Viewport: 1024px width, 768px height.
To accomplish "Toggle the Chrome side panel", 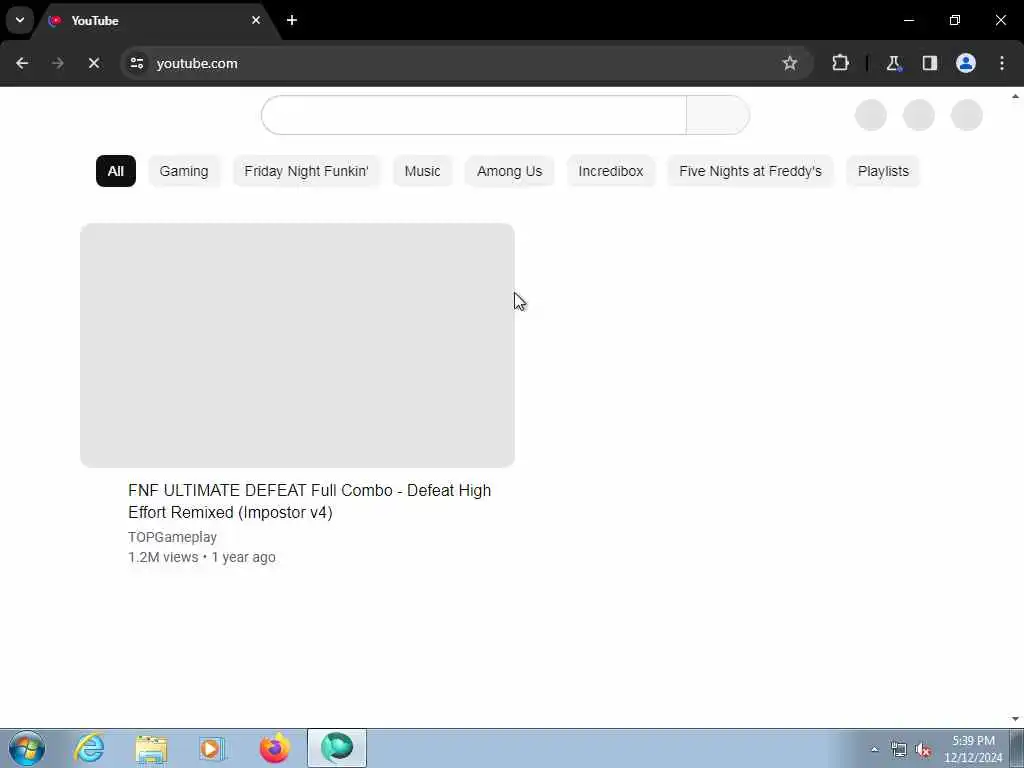I will tap(929, 63).
